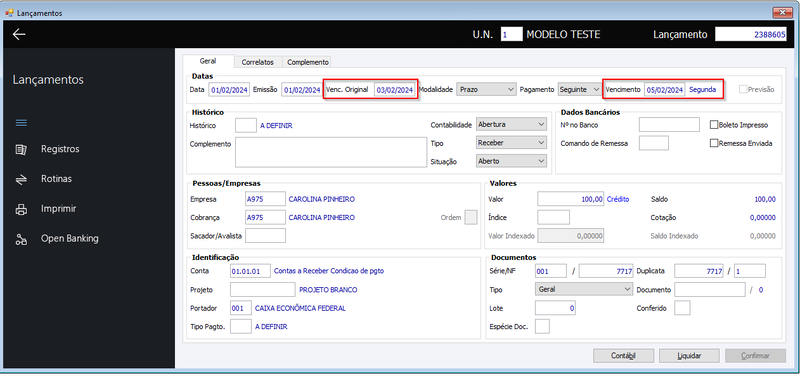Click the Espécie Doc. field
This screenshot has width=800, height=376.
point(542,326)
